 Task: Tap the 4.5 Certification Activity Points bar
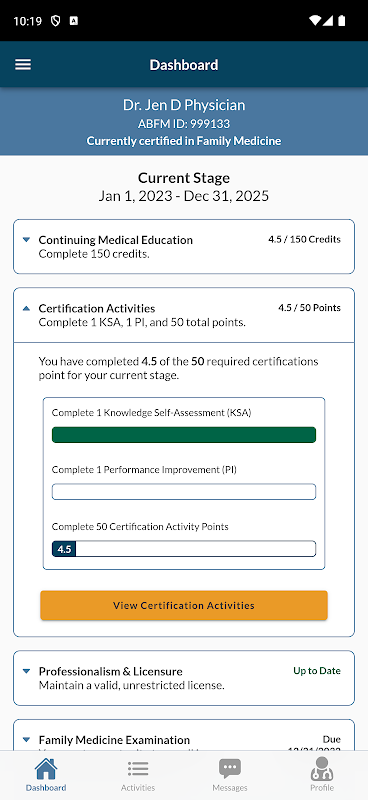pos(184,549)
